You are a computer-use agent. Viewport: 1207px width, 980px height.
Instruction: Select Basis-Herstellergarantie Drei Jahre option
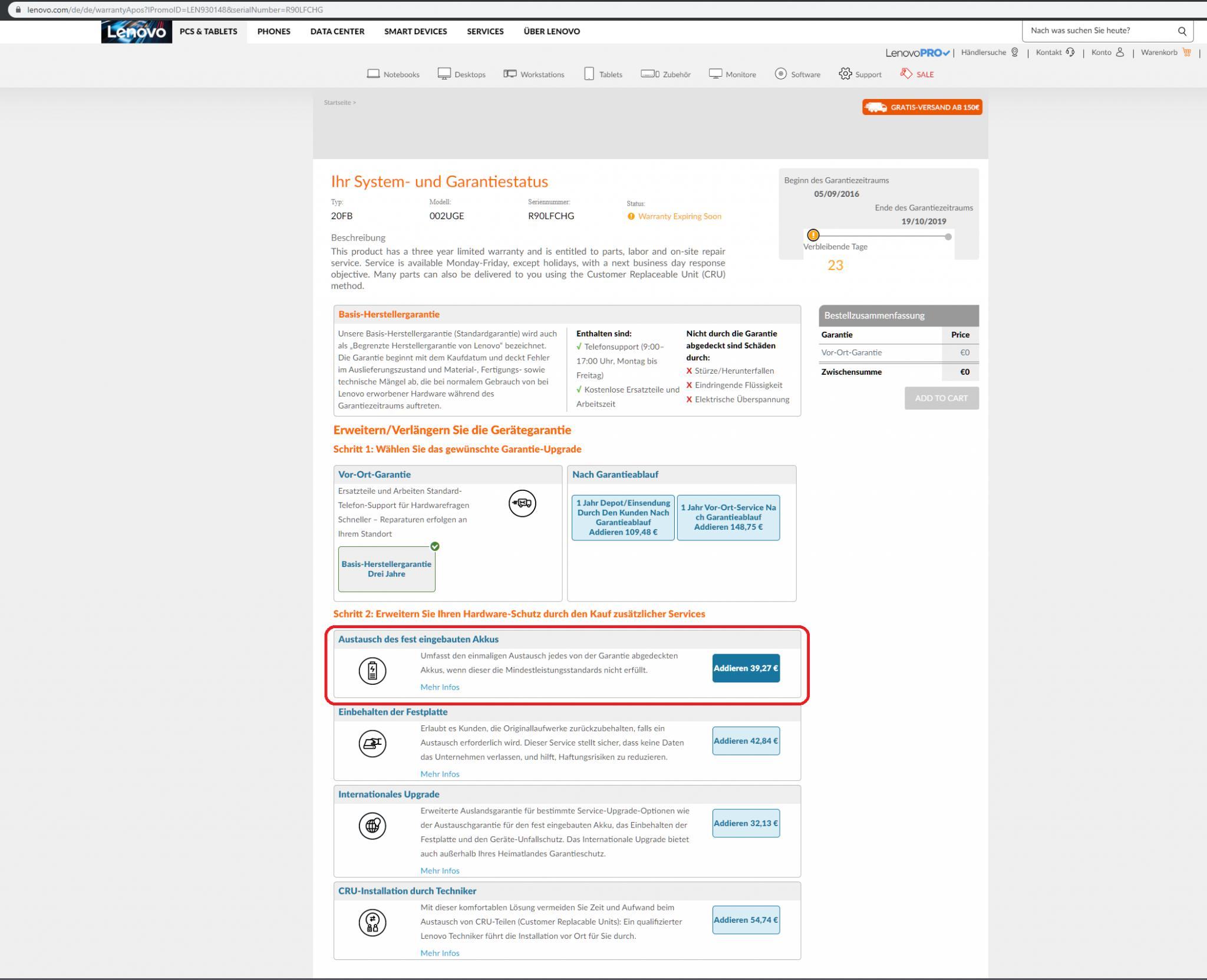pos(387,569)
